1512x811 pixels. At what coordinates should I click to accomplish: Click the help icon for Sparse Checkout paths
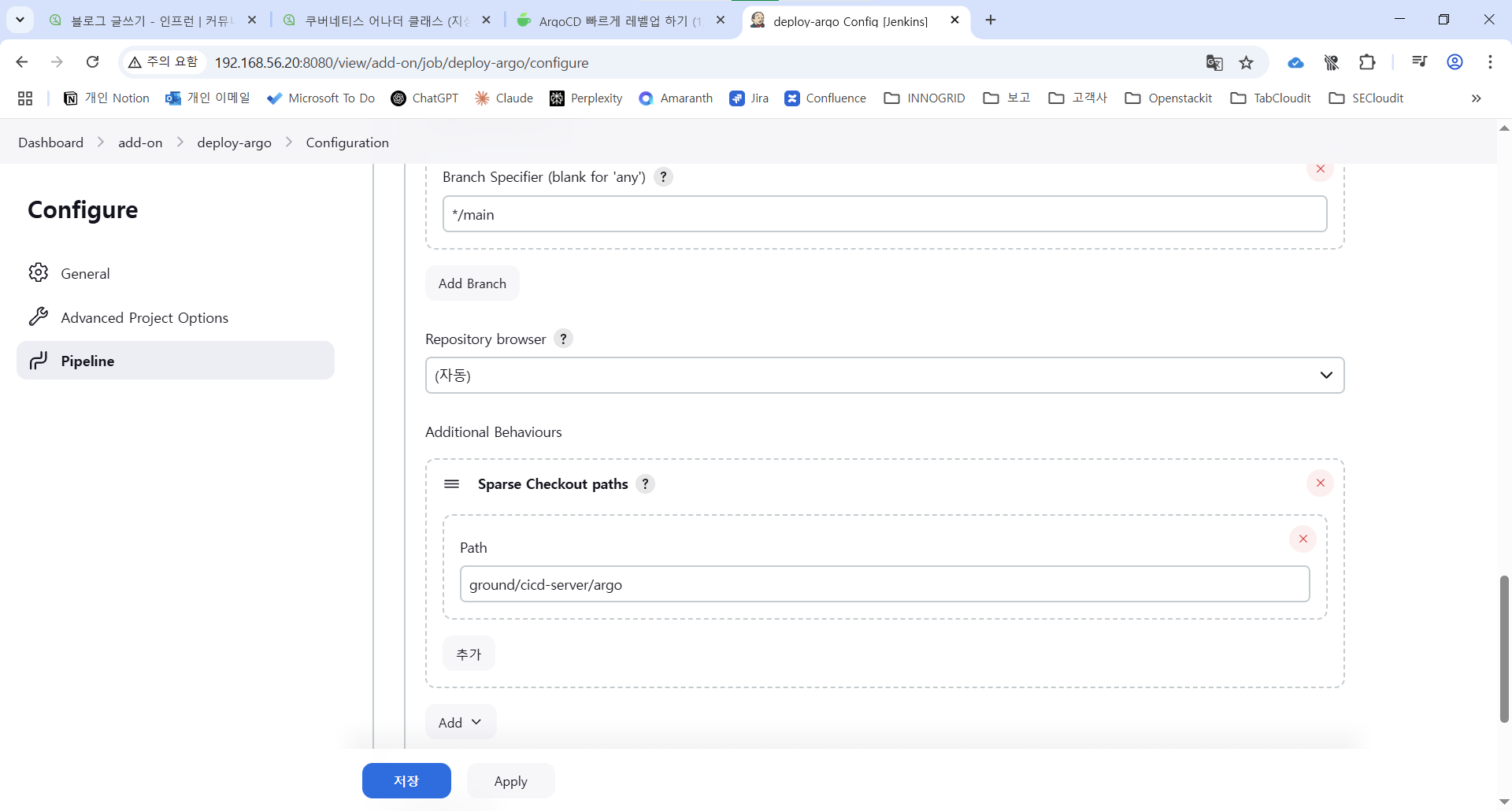[x=645, y=484]
